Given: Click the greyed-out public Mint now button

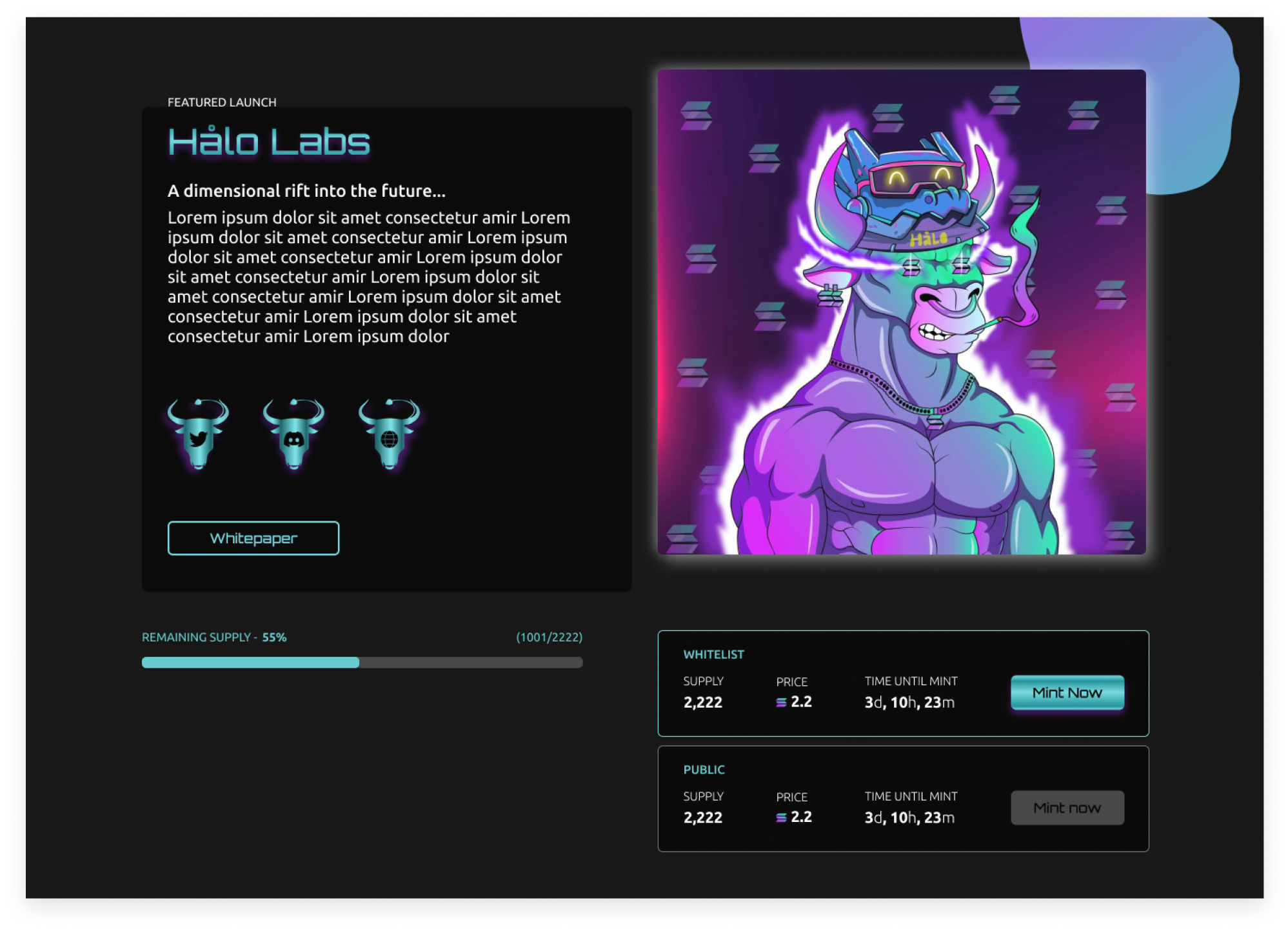Looking at the screenshot, I should tap(1067, 808).
